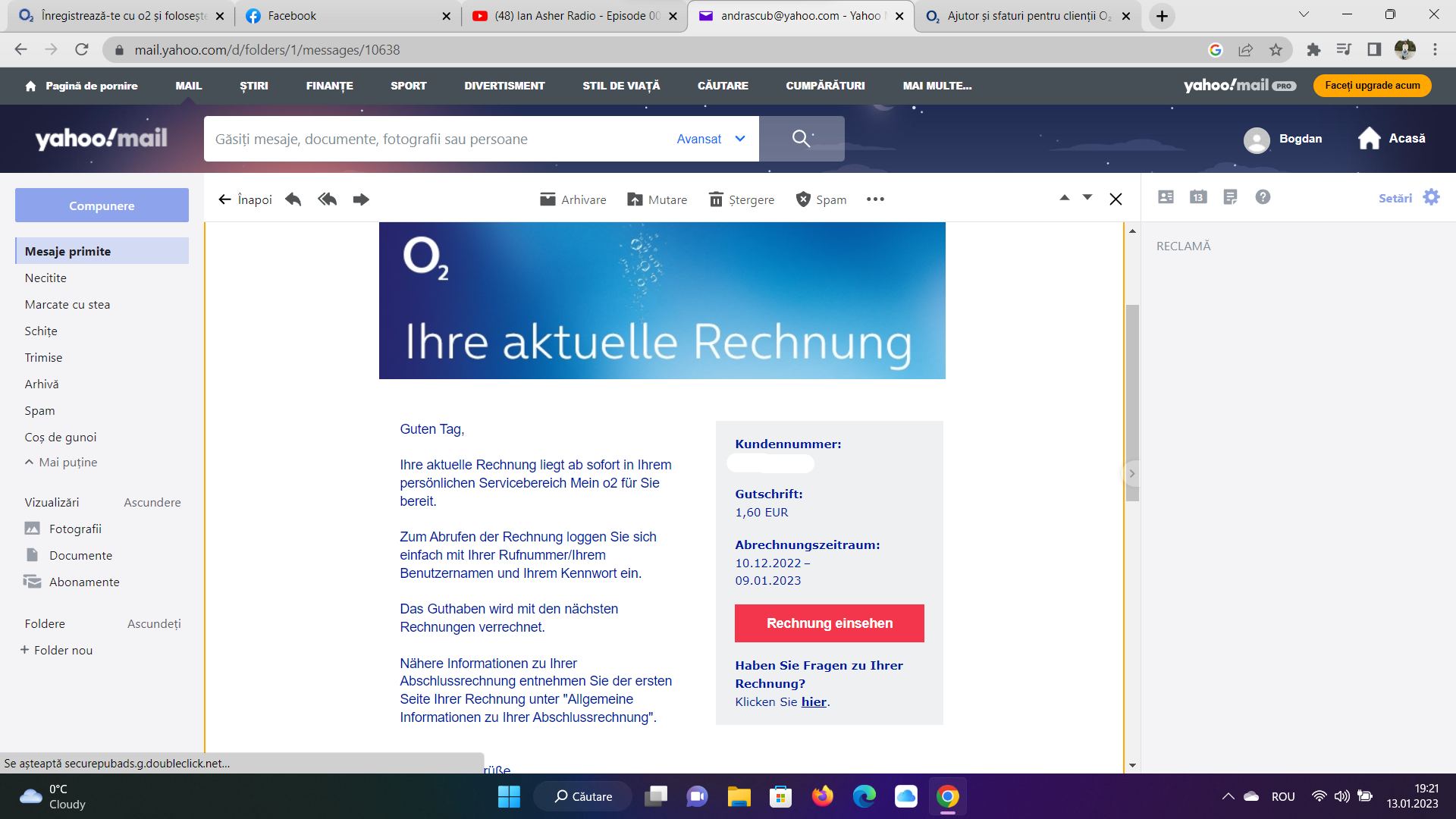Image resolution: width=1456 pixels, height=819 pixels.
Task: Expand the right side panel chevron
Action: [x=1131, y=474]
